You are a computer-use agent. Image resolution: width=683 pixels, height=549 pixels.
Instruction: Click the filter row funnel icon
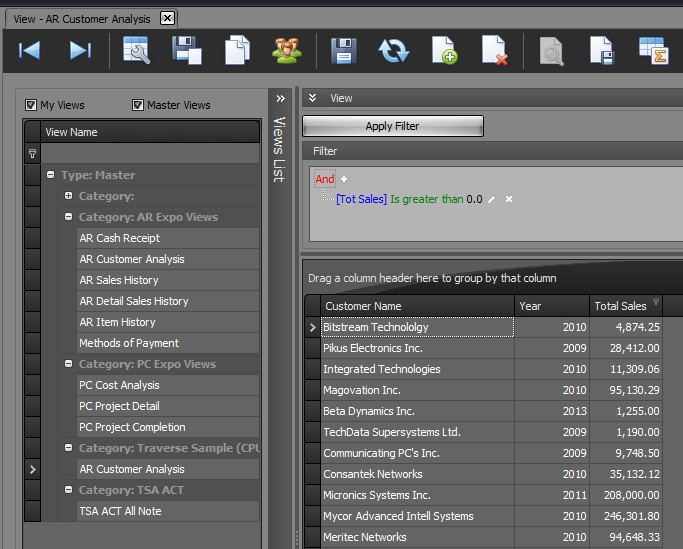pyautogui.click(x=32, y=153)
